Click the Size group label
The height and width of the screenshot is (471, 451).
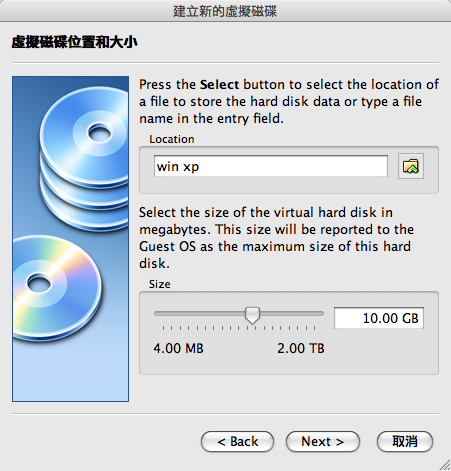[x=159, y=284]
